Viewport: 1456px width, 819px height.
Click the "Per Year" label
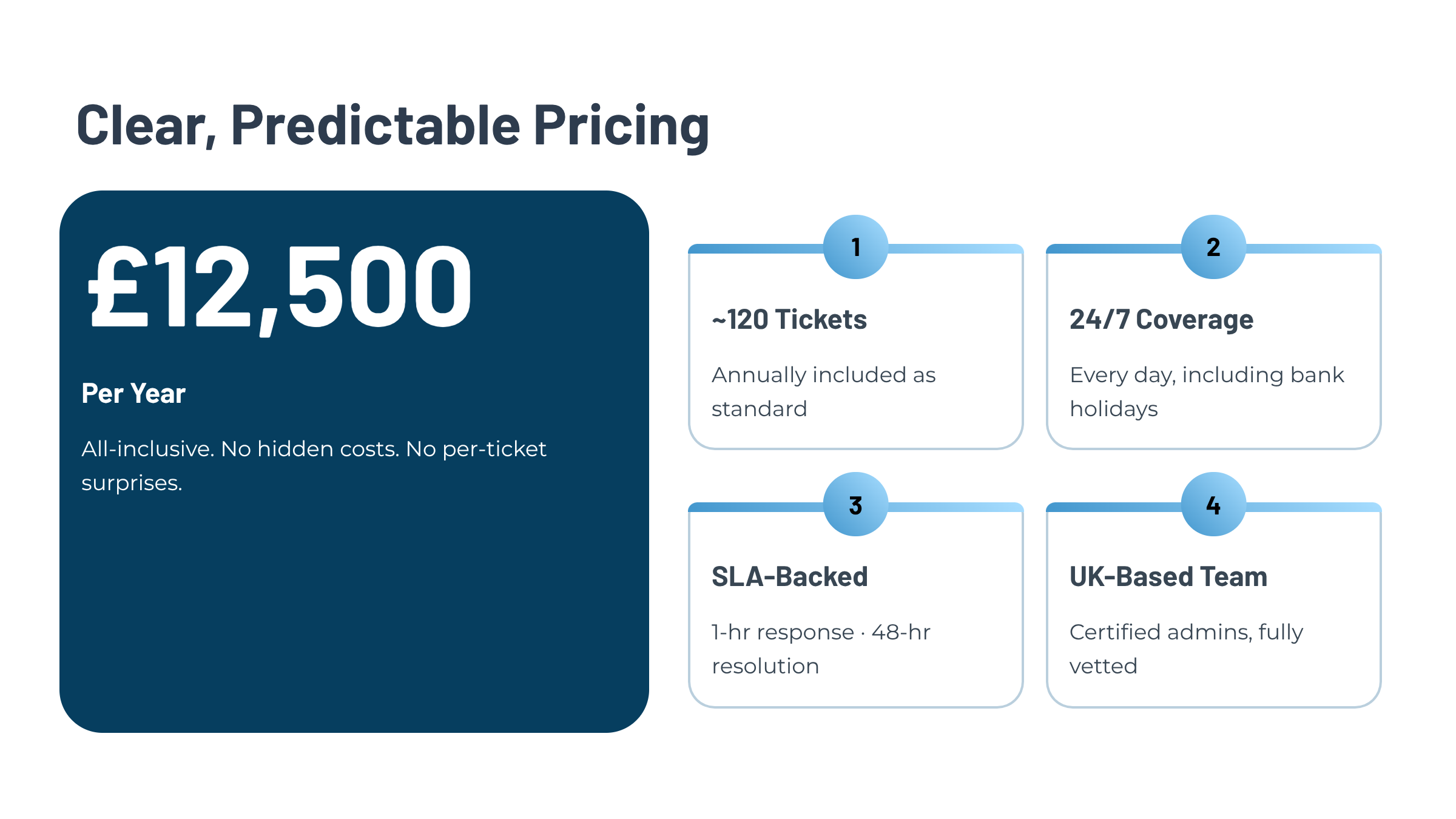tap(133, 393)
